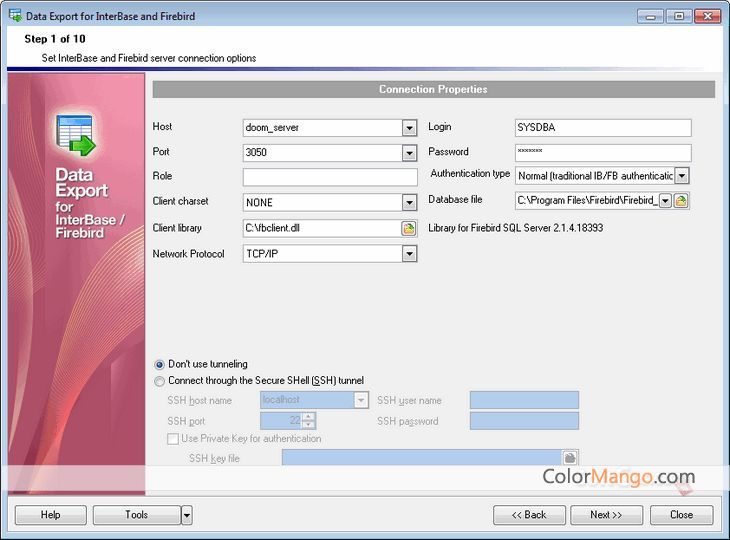730x540 pixels.
Task: Click the Port field showing 3050
Action: 323,153
